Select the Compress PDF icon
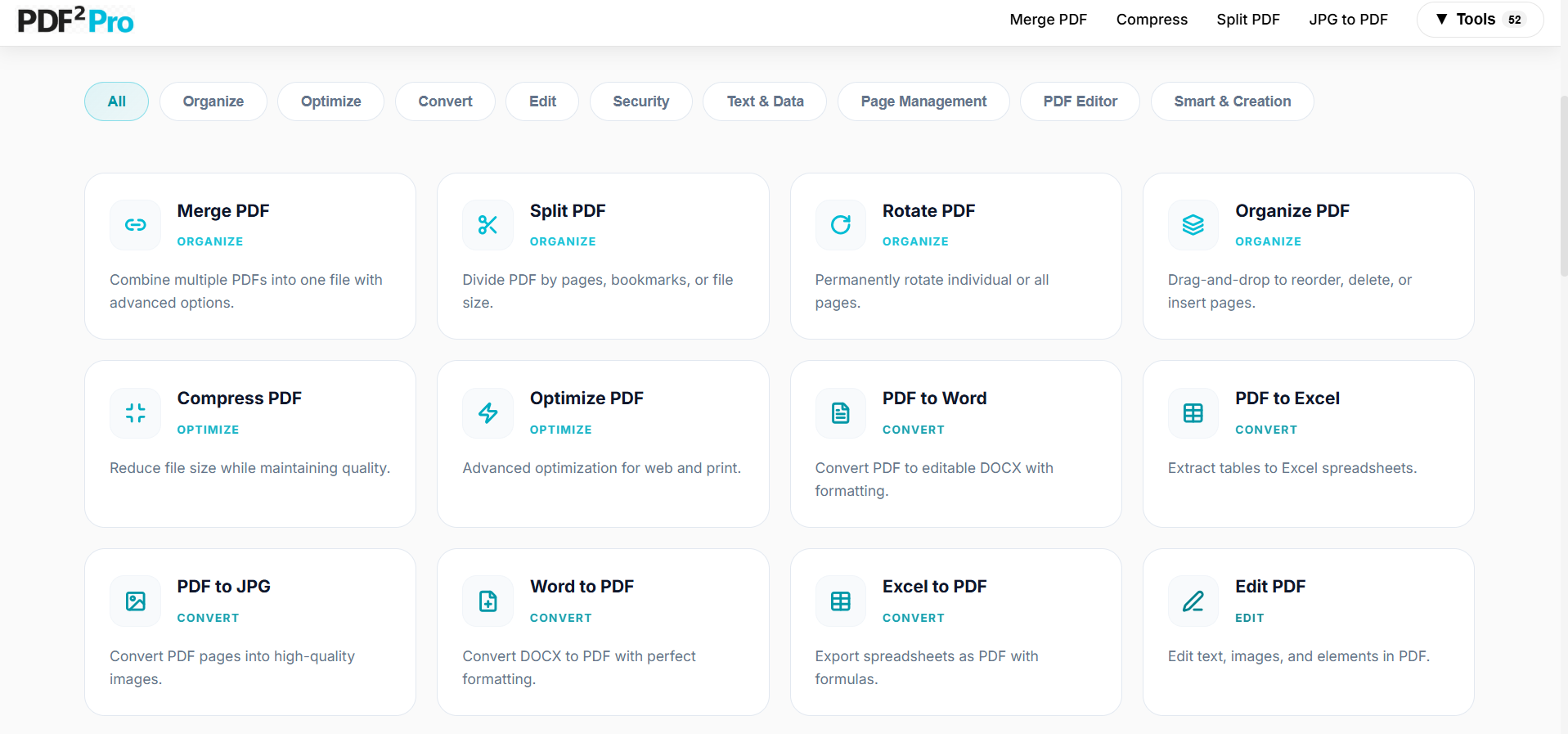Viewport: 1568px width, 734px height. click(x=135, y=413)
